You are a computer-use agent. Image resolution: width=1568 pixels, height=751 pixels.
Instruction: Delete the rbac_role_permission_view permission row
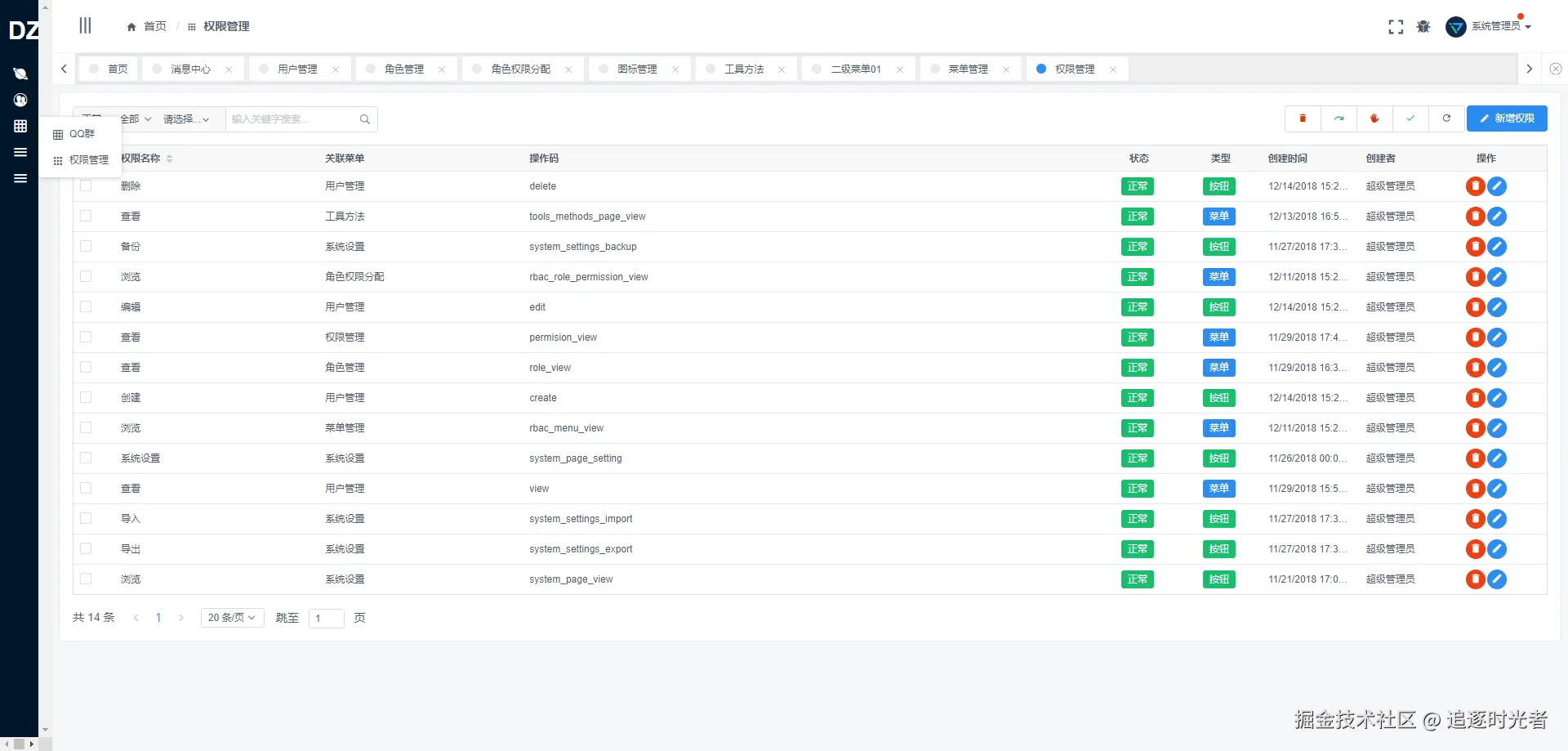click(1475, 277)
